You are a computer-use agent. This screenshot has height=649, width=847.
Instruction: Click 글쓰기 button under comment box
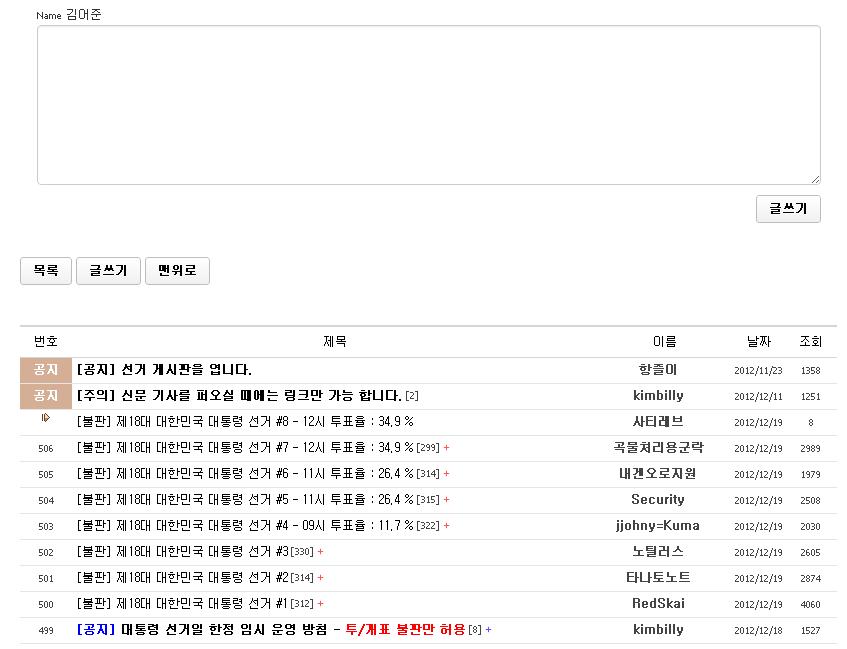788,209
